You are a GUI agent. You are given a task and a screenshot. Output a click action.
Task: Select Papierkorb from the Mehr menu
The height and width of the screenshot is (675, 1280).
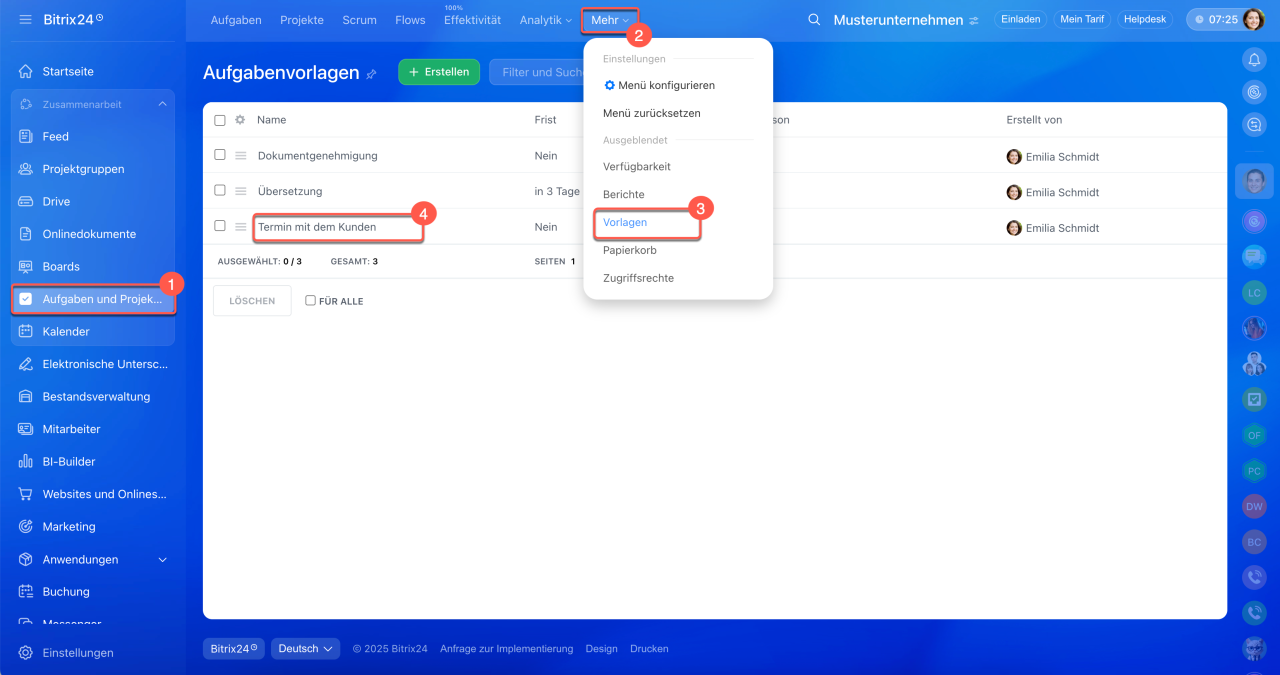click(629, 250)
